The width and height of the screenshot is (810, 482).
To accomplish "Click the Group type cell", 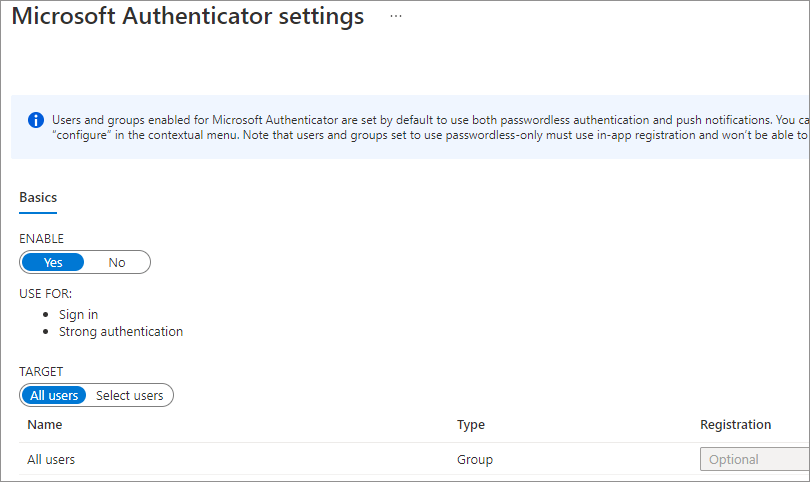I will coord(475,460).
